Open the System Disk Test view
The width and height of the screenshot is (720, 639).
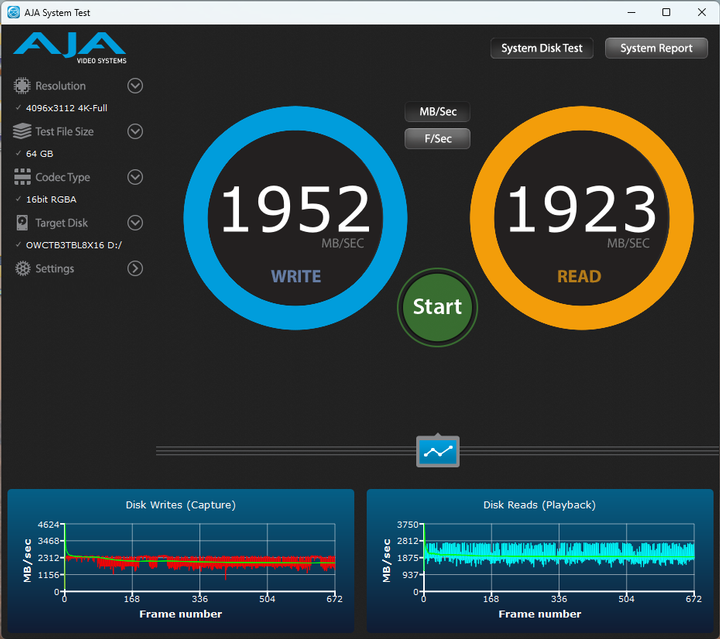pyautogui.click(x=542, y=48)
